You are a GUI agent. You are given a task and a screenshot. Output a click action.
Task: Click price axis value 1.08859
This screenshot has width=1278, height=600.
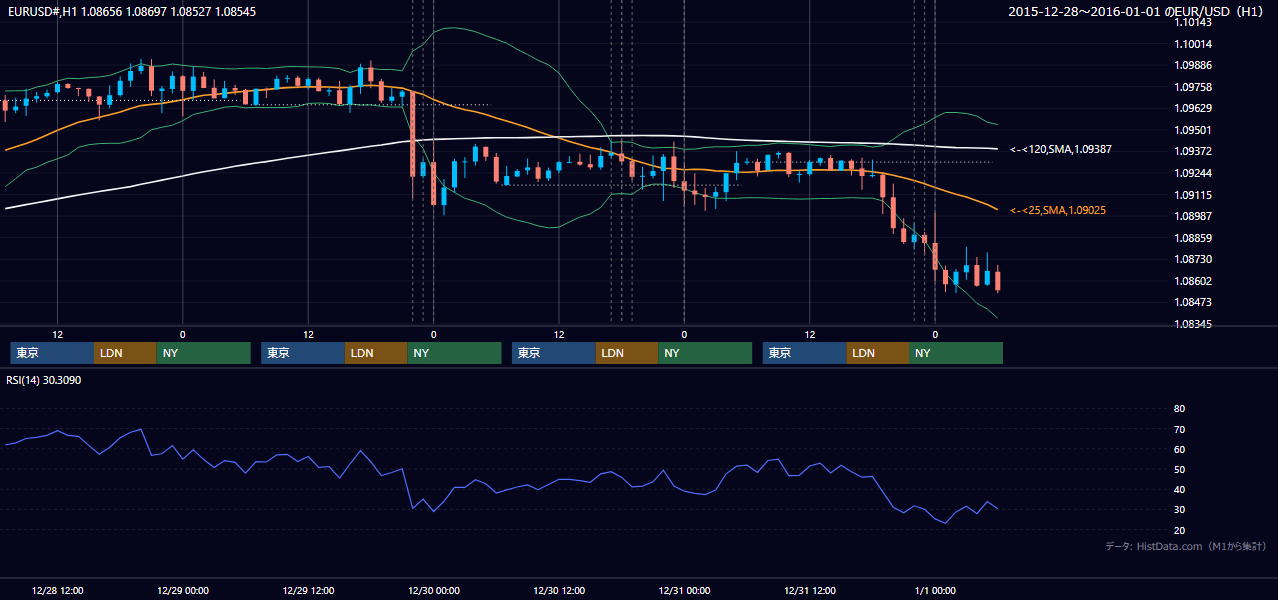(1192, 238)
